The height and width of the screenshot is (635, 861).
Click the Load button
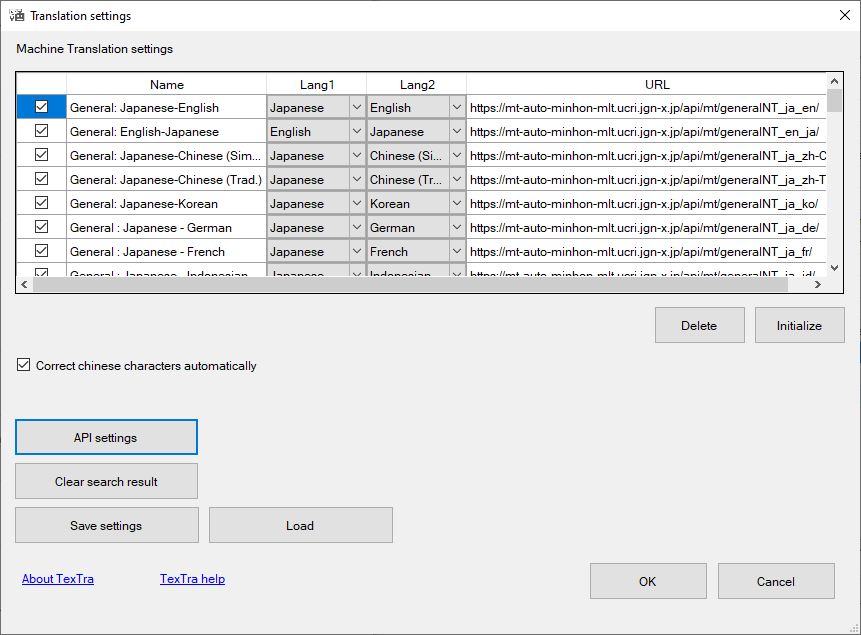300,525
